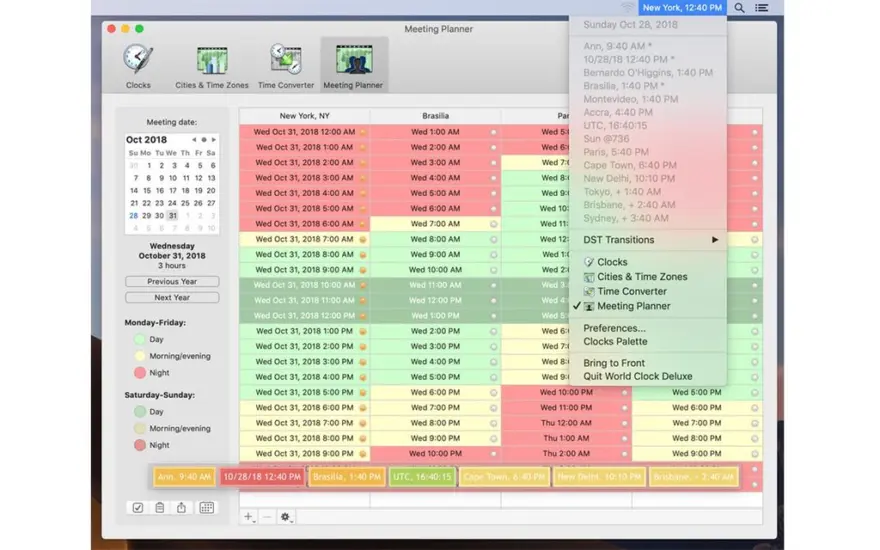Go to previous month in calendar
The image size is (880, 550).
[x=194, y=140]
